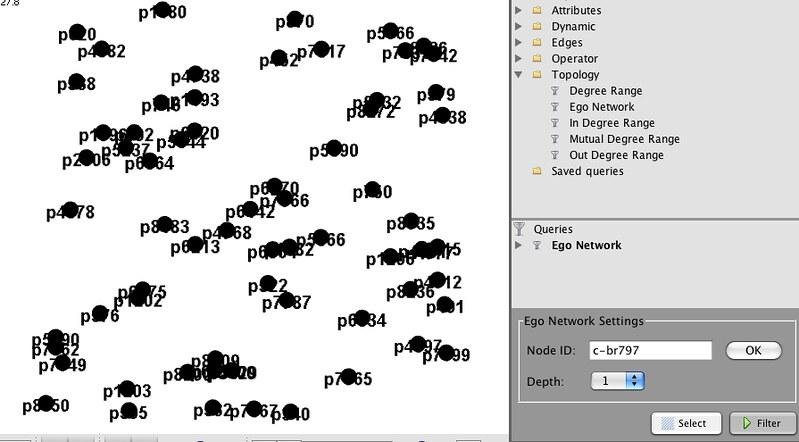The width and height of the screenshot is (799, 442).
Task: Click the Select button
Action: pyautogui.click(x=685, y=423)
